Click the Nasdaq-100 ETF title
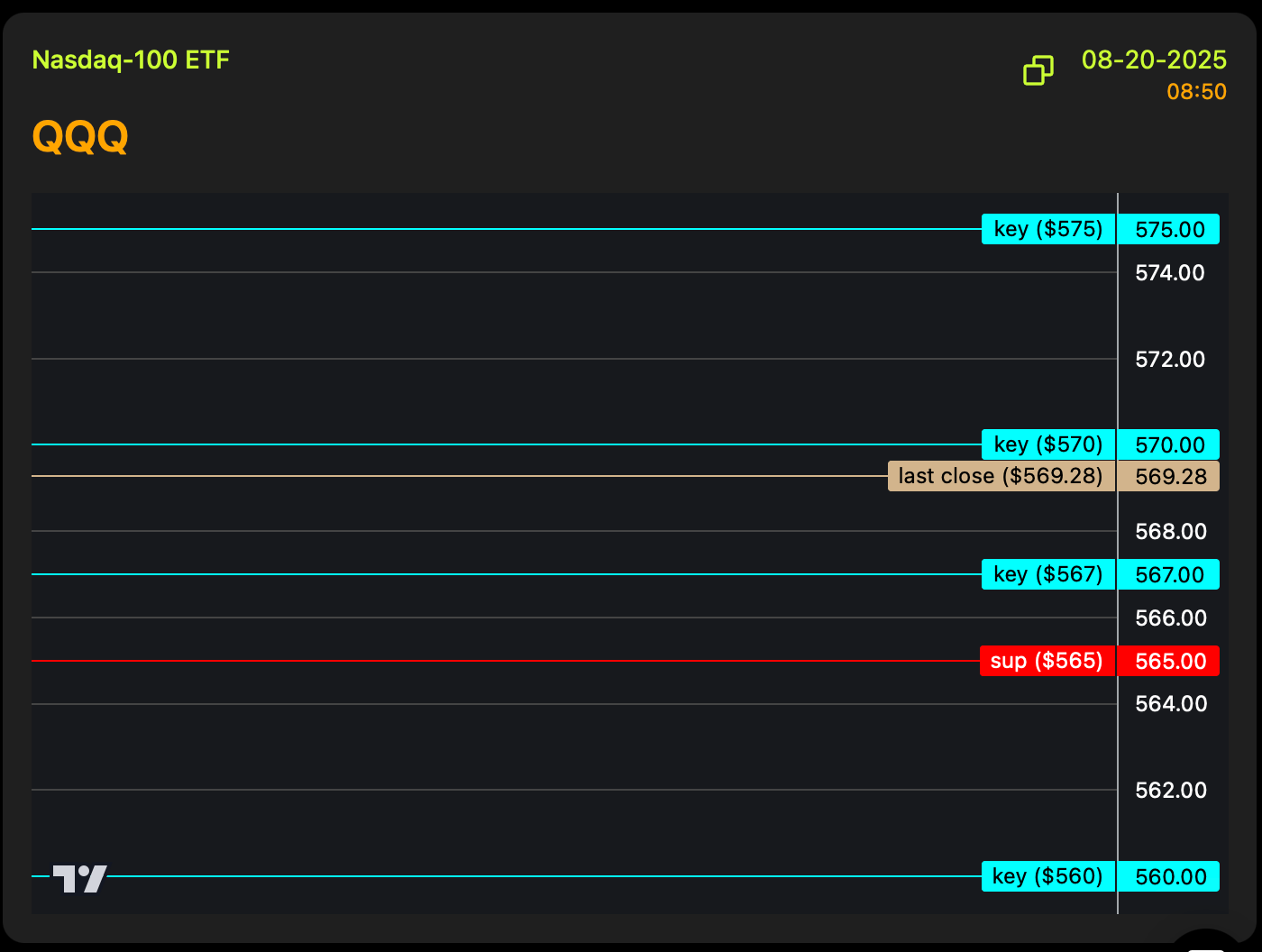Screen dimensions: 1262x952 pos(131,60)
